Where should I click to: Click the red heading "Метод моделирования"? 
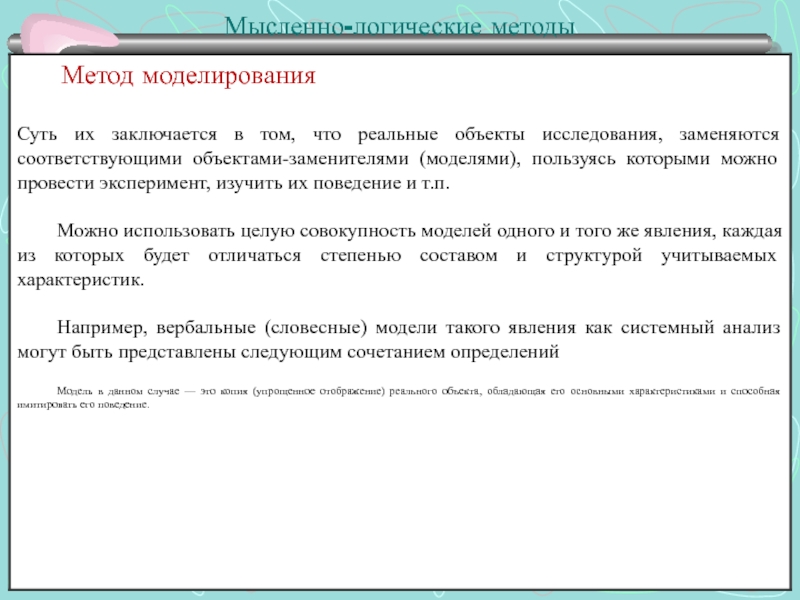(188, 76)
